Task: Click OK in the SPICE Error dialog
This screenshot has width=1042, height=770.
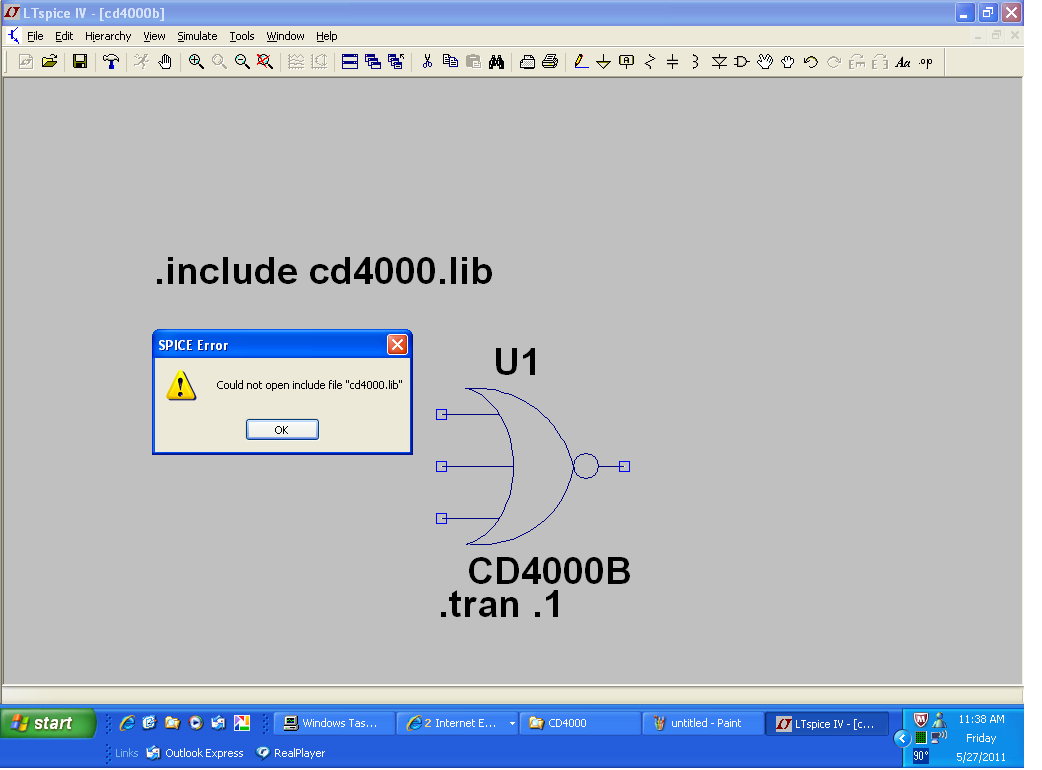Action: (x=282, y=430)
